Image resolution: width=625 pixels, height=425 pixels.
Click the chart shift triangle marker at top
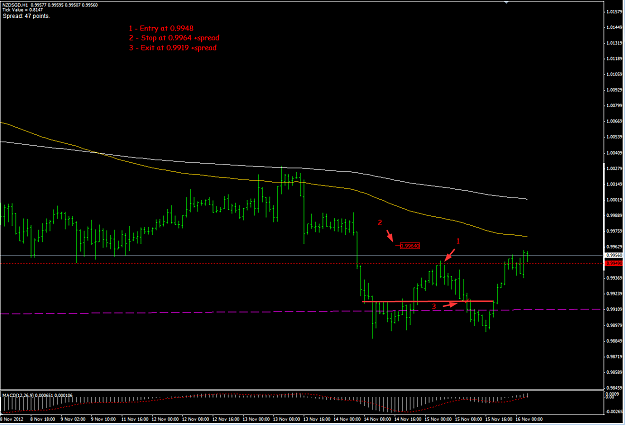(506, 2)
